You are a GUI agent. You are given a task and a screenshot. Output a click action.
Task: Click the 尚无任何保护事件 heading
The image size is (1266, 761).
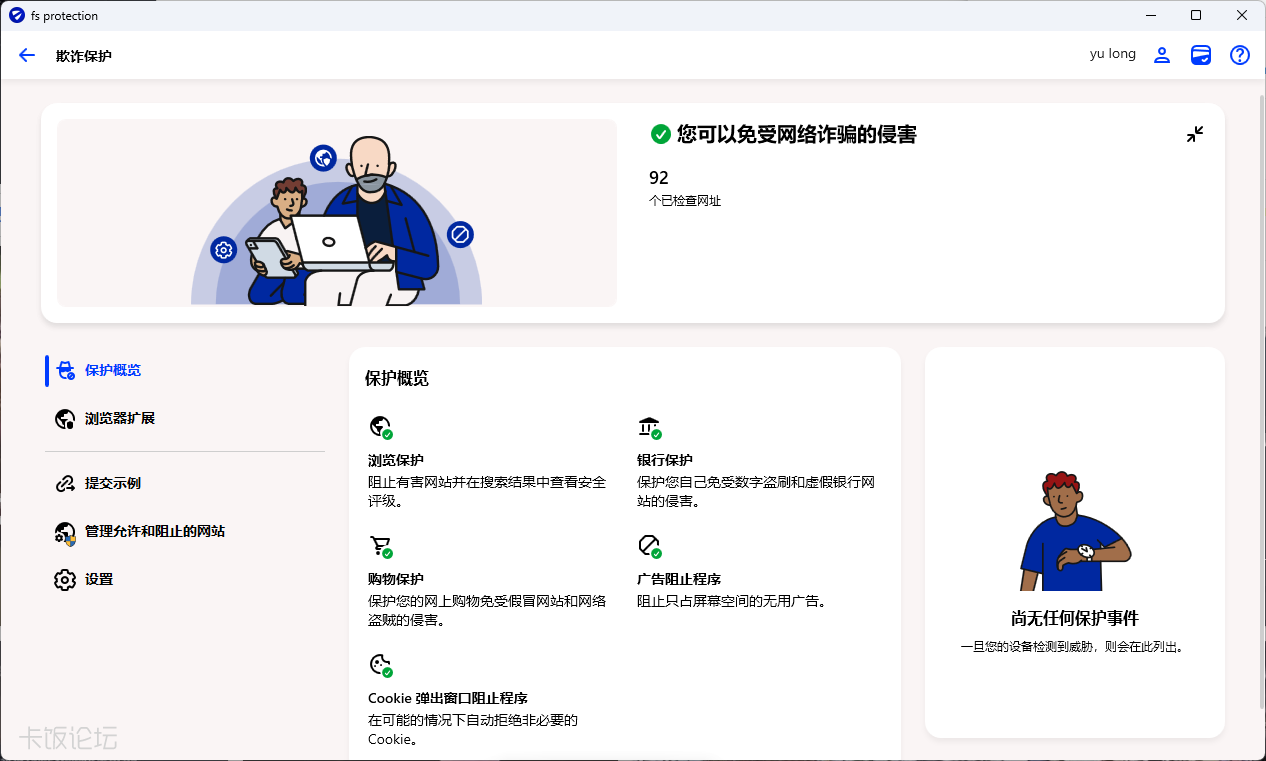(1075, 618)
